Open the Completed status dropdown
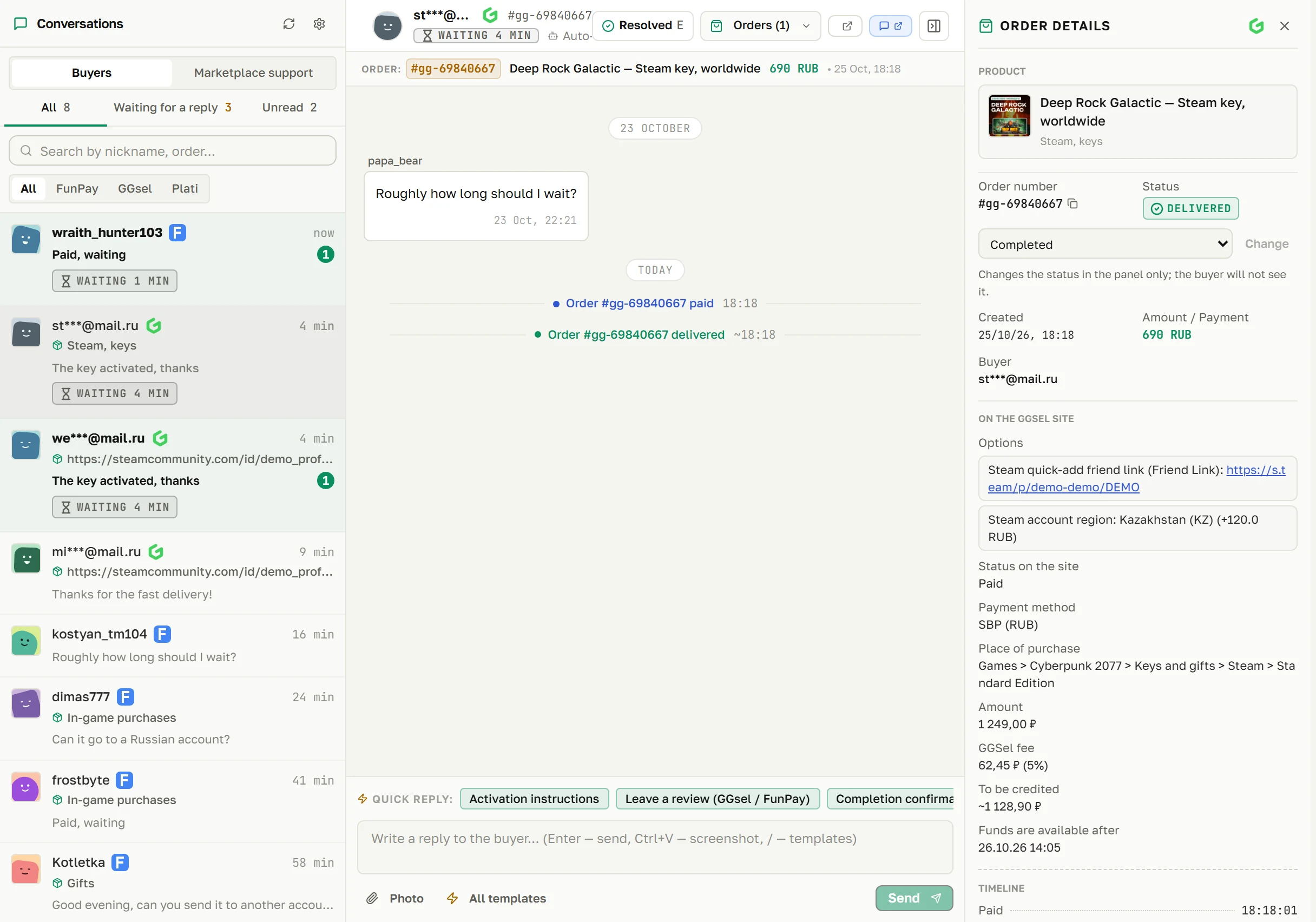Viewport: 1316px width, 922px height. click(x=1104, y=244)
